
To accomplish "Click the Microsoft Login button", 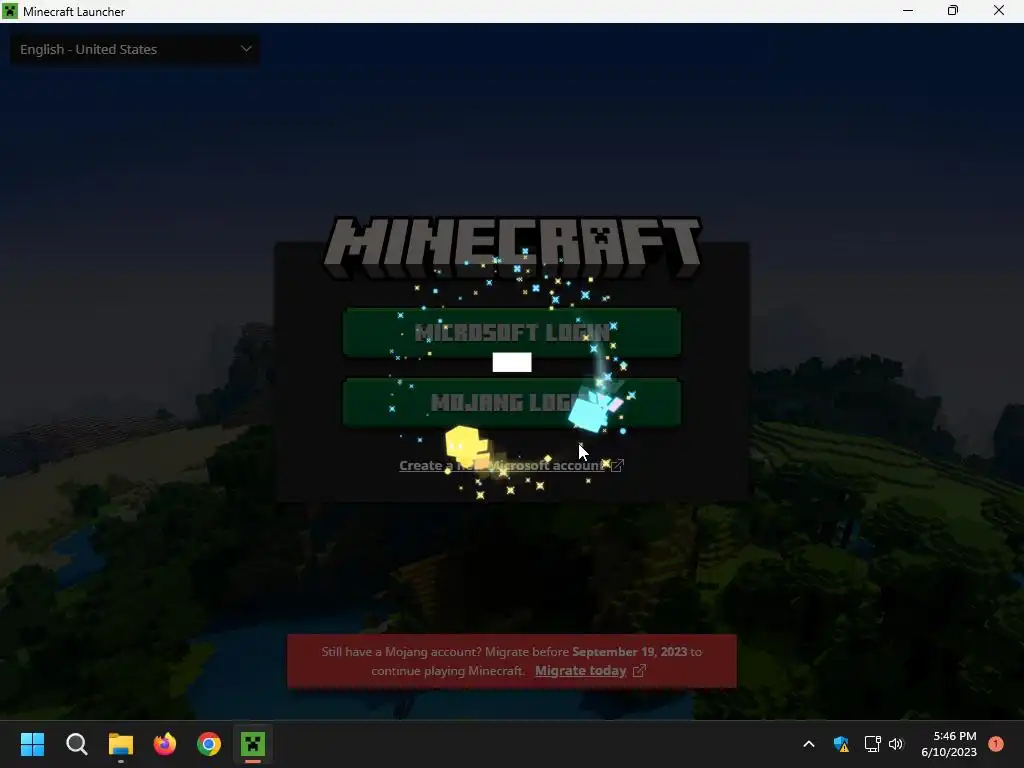I will click(512, 332).
